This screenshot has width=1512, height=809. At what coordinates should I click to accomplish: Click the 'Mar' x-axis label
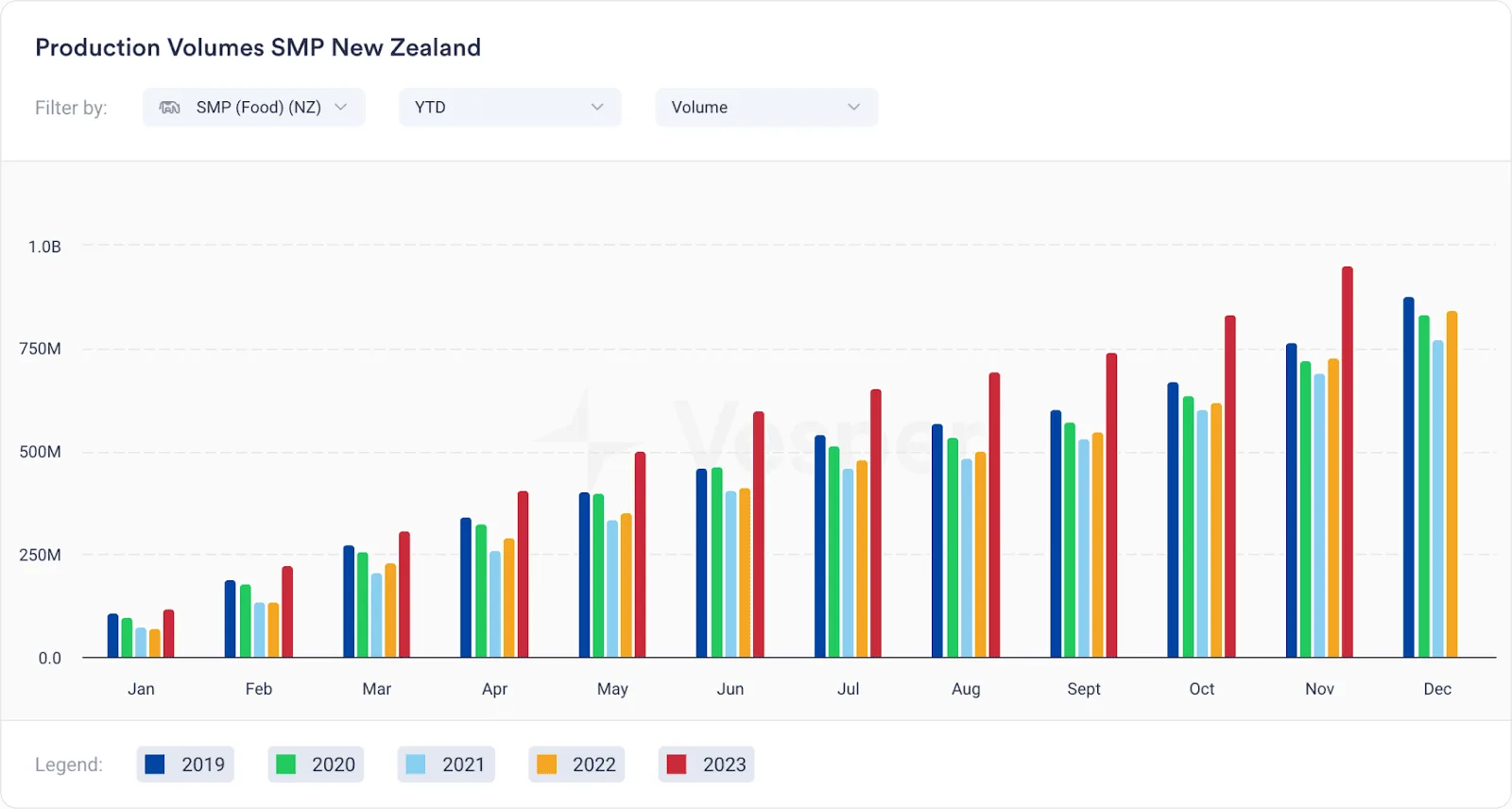tap(377, 689)
